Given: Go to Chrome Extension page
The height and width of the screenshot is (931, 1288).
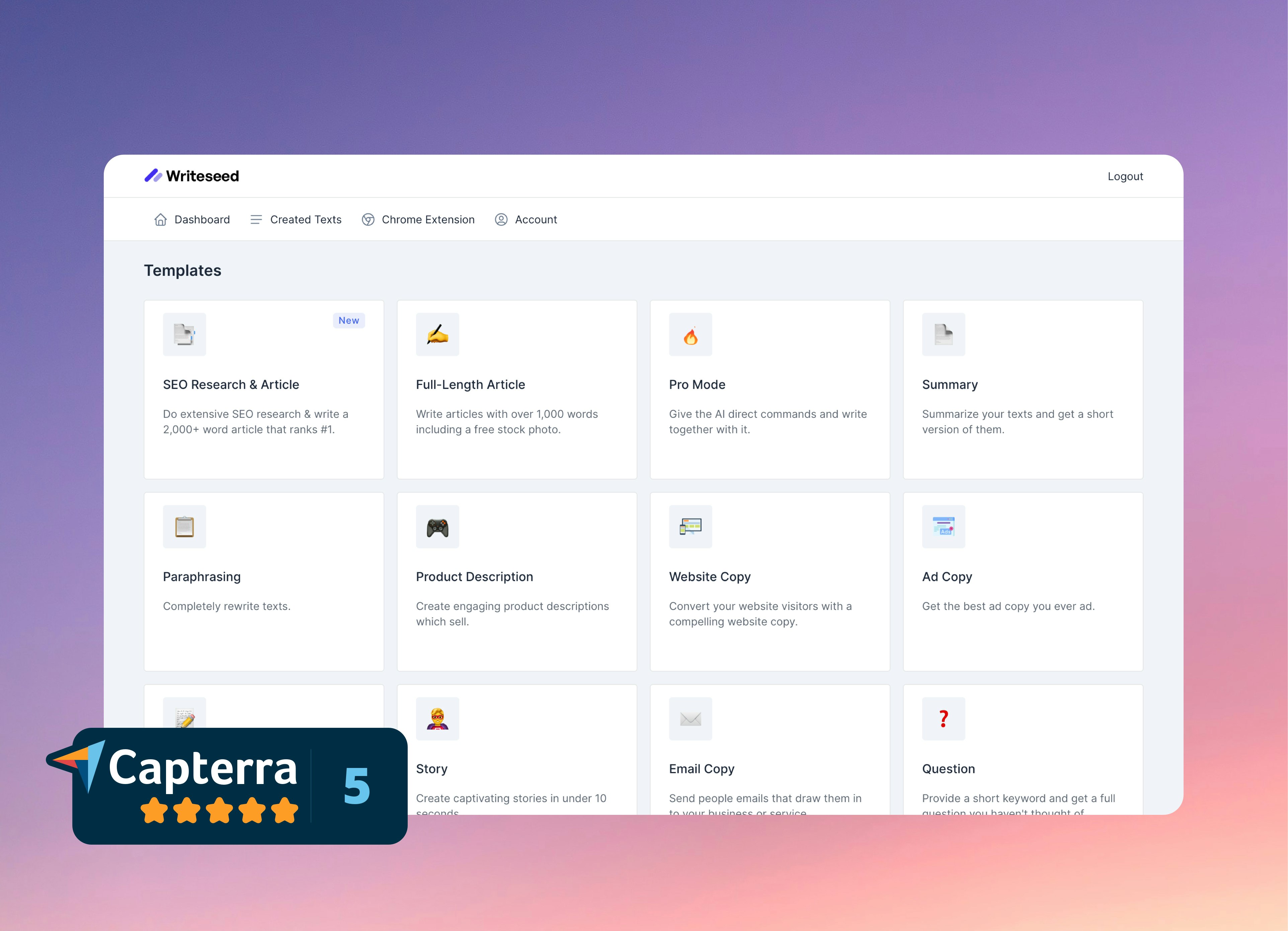Looking at the screenshot, I should [418, 219].
